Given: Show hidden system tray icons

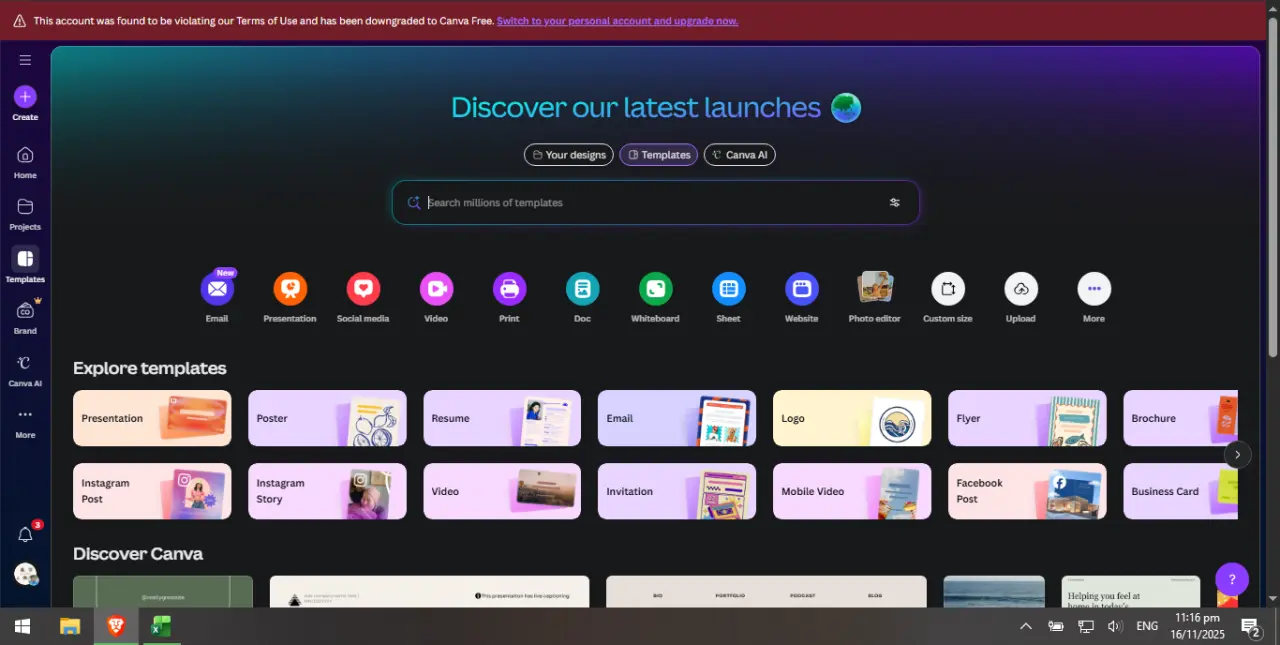Looking at the screenshot, I should point(1025,627).
